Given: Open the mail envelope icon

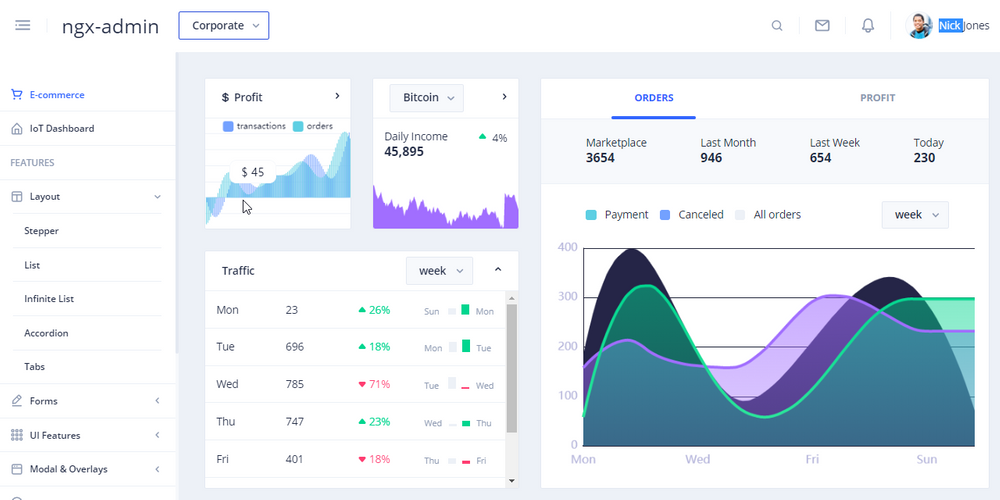Looking at the screenshot, I should 822,26.
